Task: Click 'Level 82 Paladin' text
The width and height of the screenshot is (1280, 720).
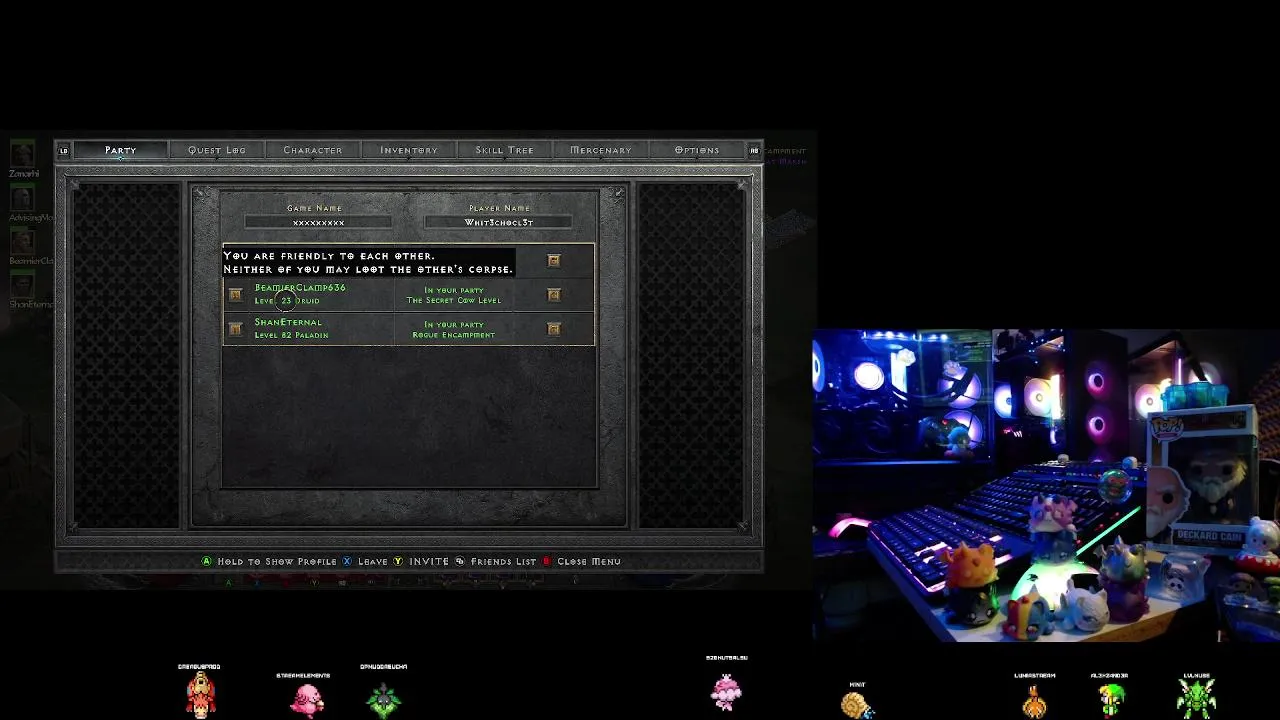Action: click(291, 335)
